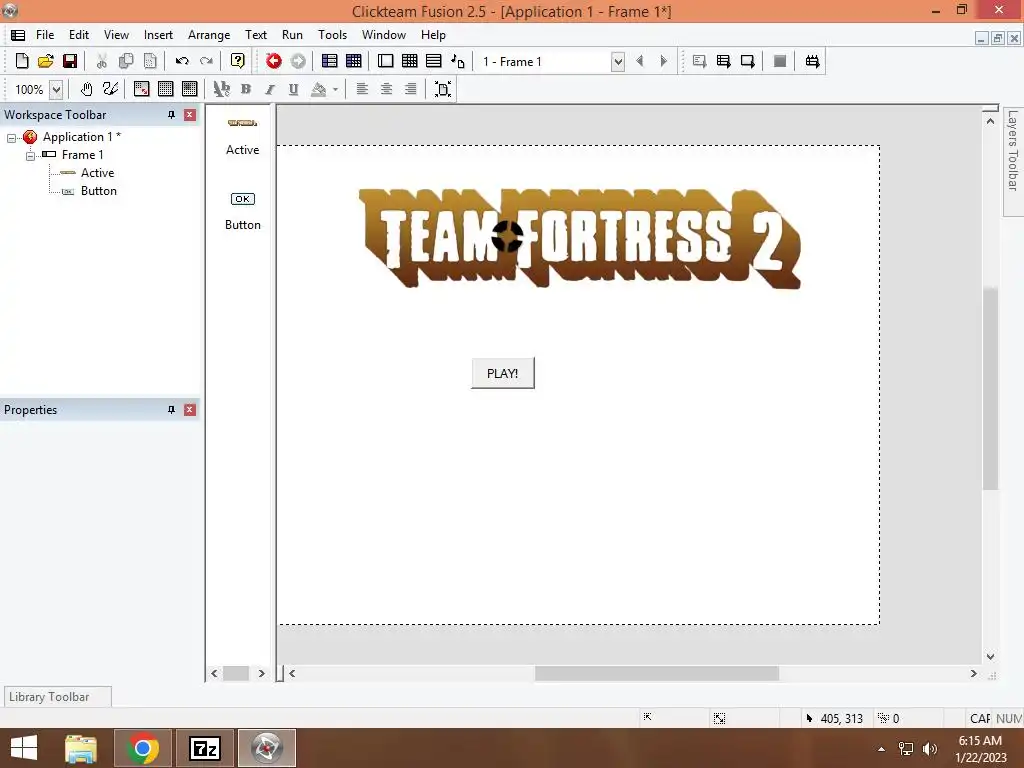Collapse the Application 1 tree node
1024x768 pixels.
[x=12, y=138]
